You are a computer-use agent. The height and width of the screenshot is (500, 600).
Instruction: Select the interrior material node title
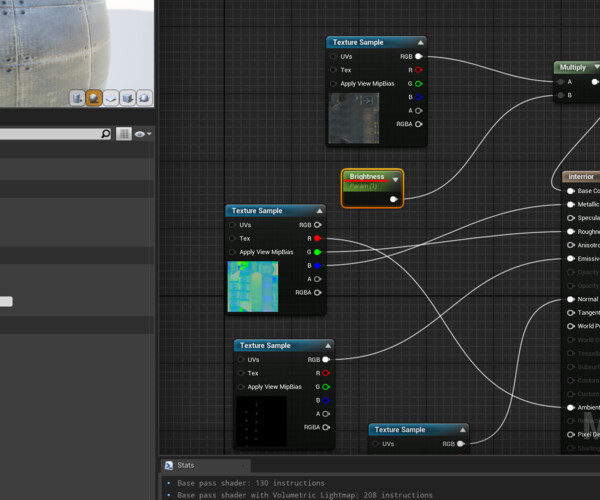(581, 177)
